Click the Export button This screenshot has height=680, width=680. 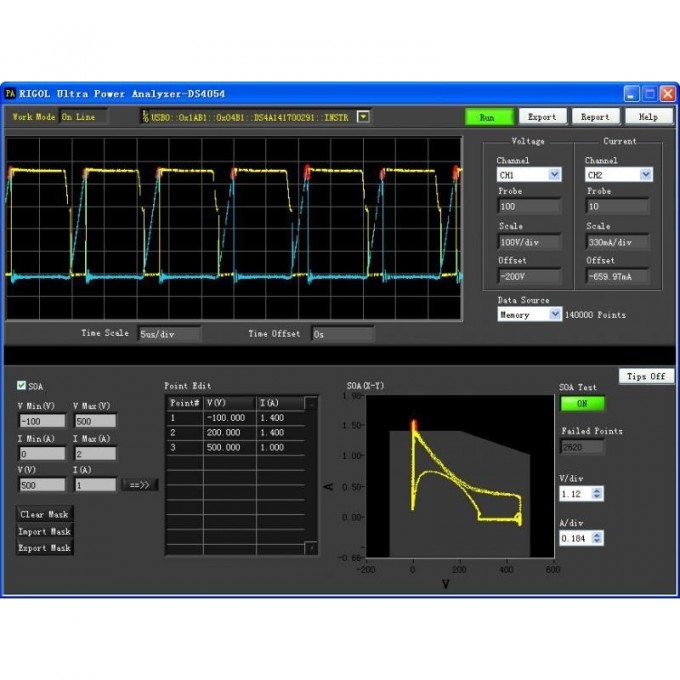pyautogui.click(x=543, y=117)
